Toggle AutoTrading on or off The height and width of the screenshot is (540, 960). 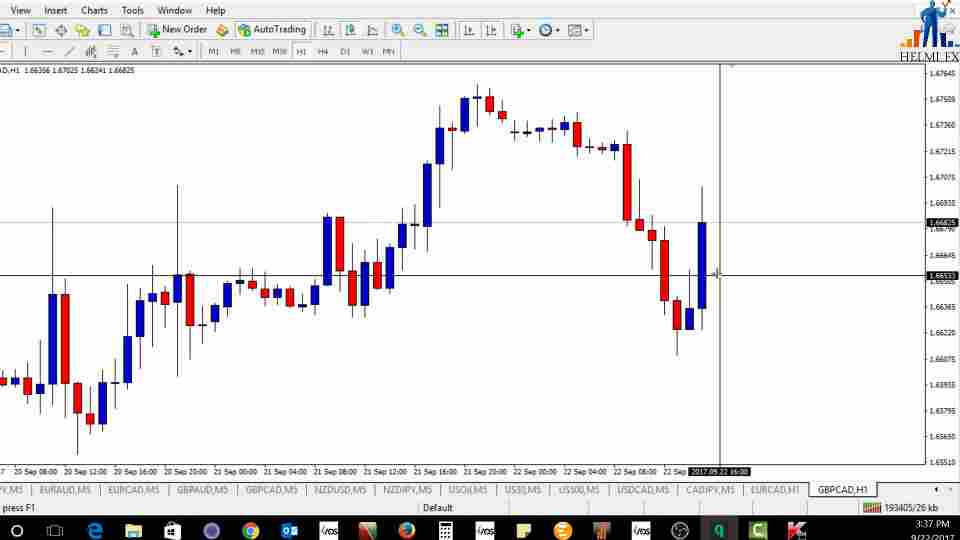coord(272,29)
